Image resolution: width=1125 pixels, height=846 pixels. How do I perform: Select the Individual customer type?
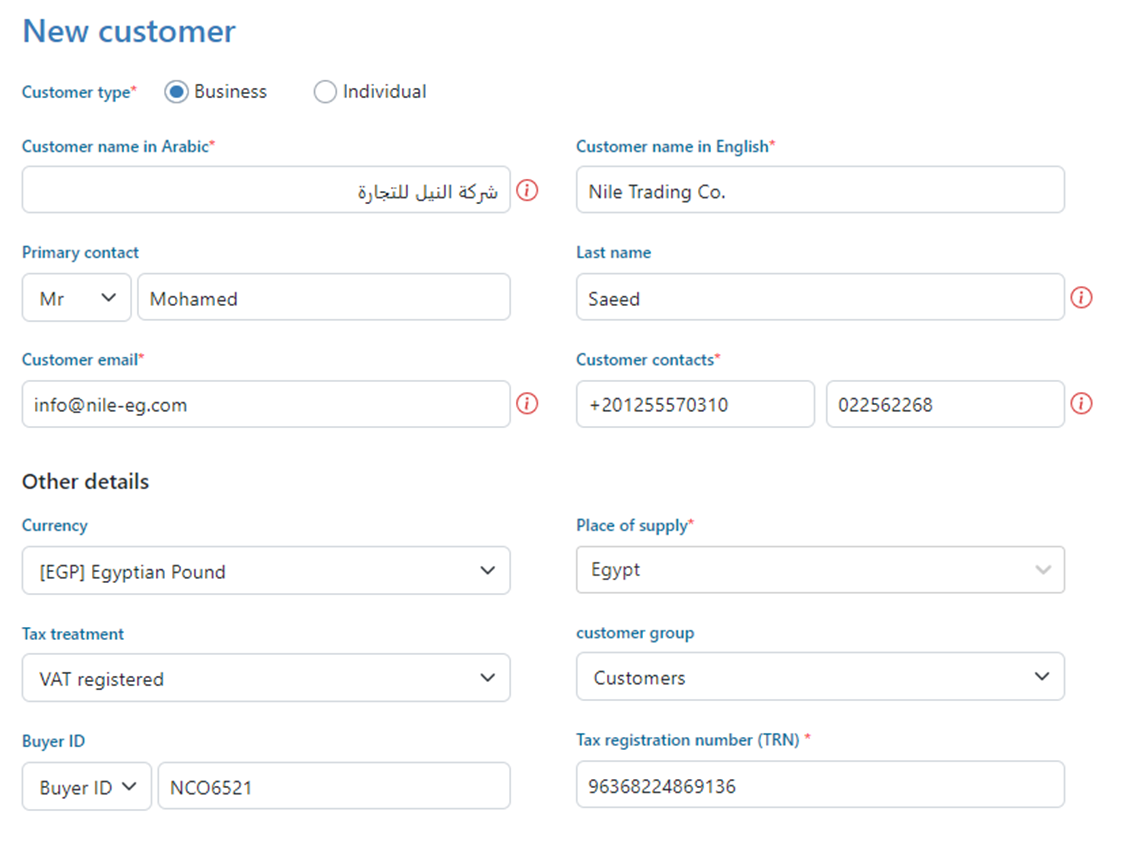pos(325,92)
